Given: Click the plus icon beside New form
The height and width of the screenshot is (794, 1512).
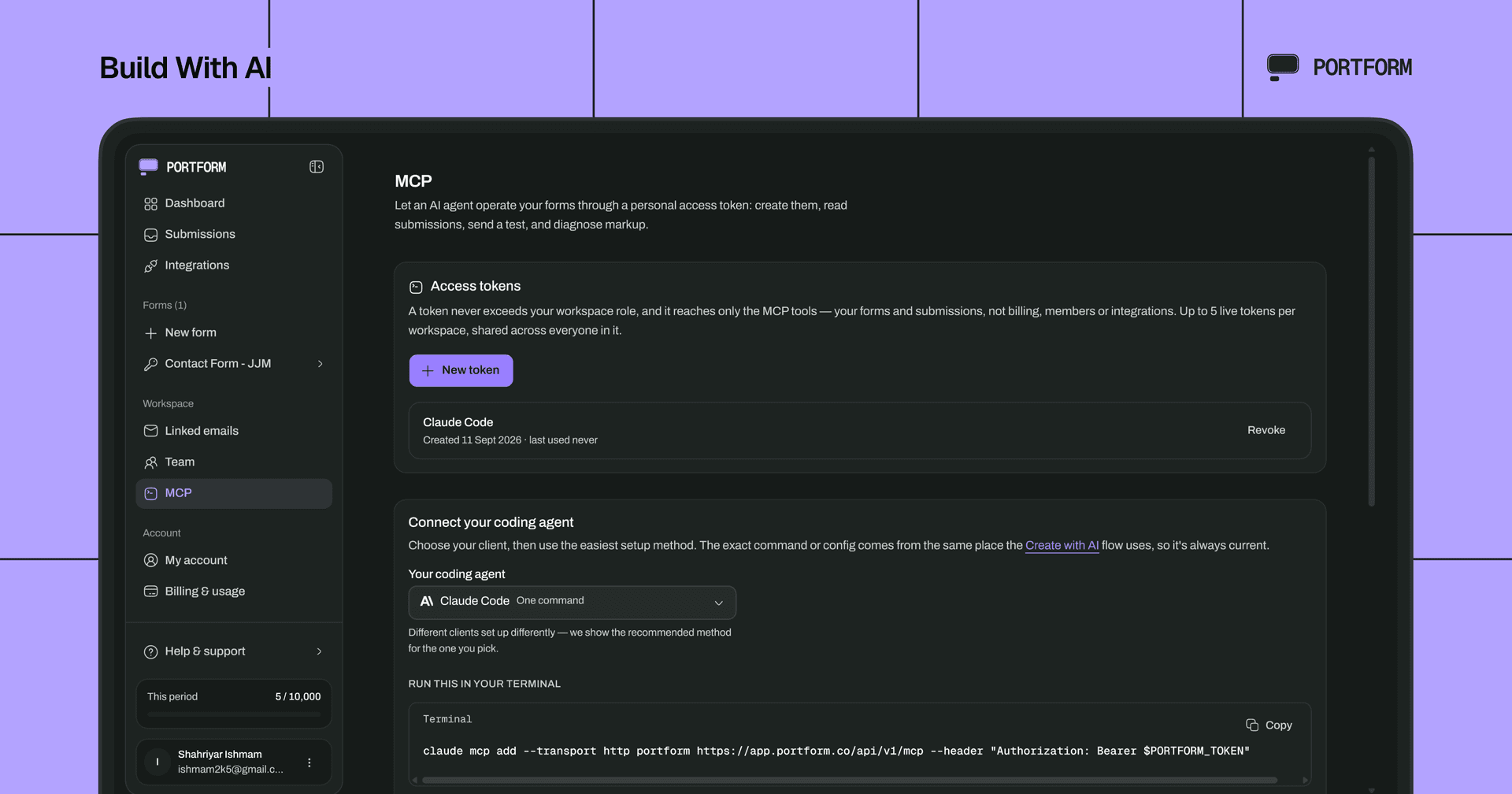Looking at the screenshot, I should [150, 333].
